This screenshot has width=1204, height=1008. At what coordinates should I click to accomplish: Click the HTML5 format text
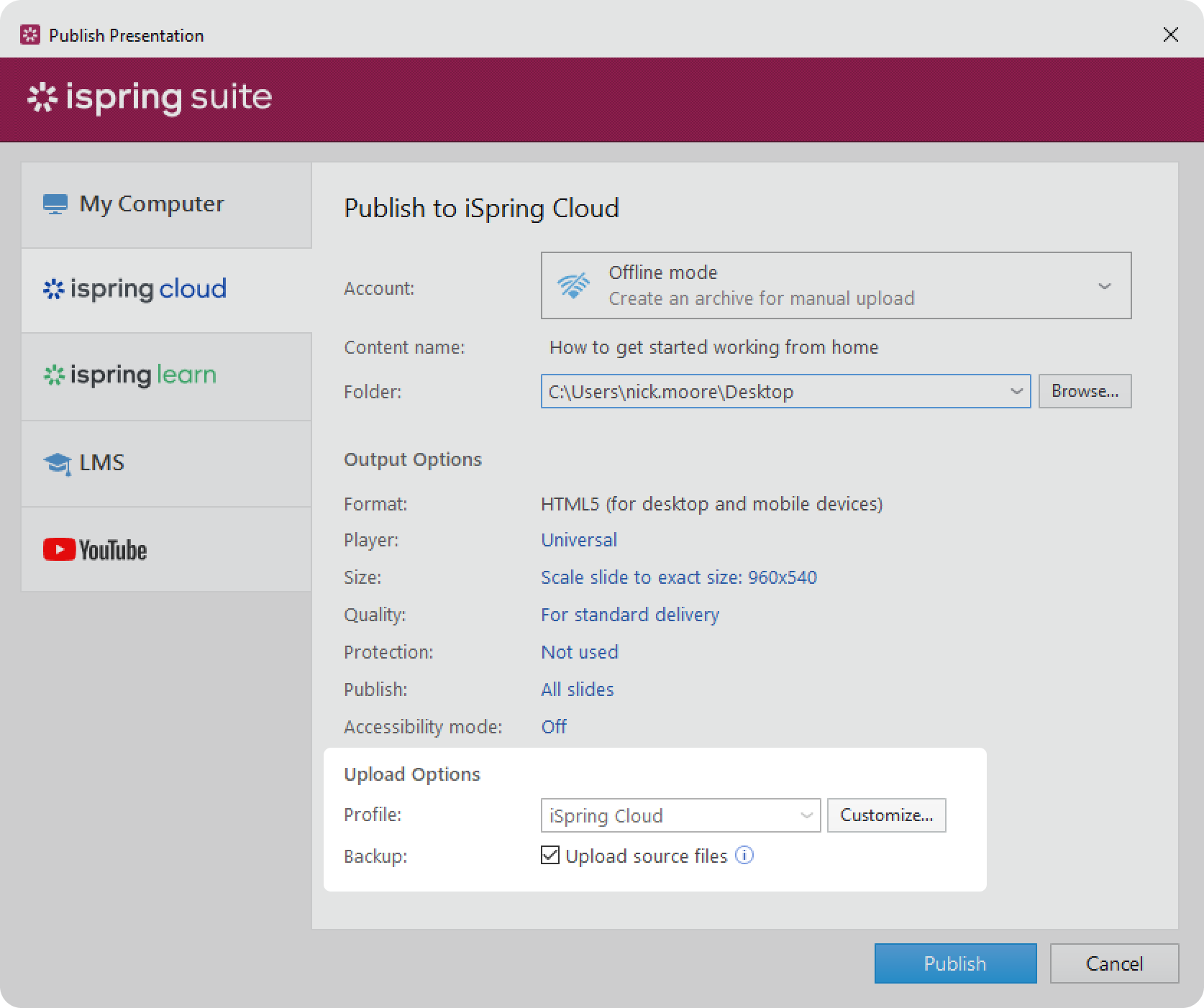(711, 504)
